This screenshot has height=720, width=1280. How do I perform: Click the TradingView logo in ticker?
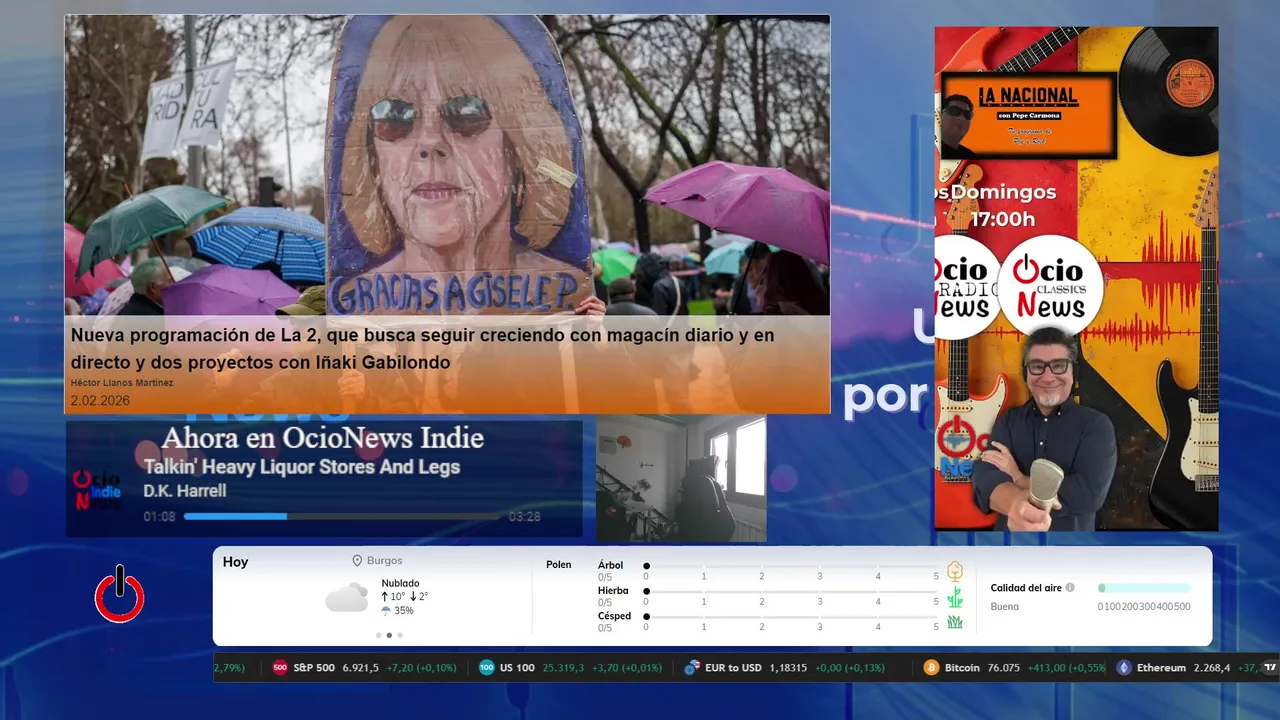point(1270,667)
